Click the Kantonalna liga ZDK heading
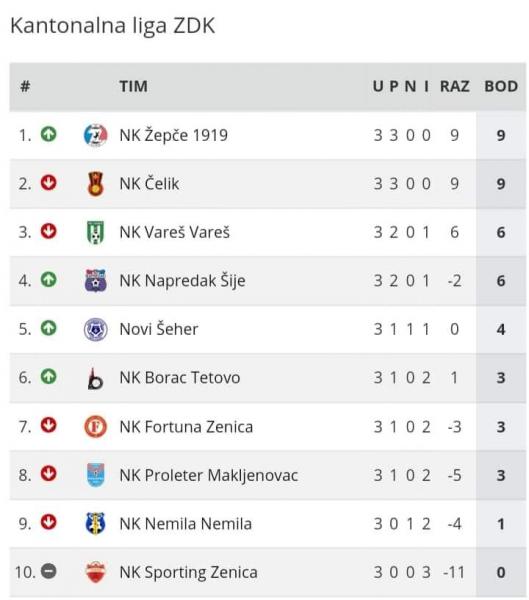The width and height of the screenshot is (529, 600). 113,26
